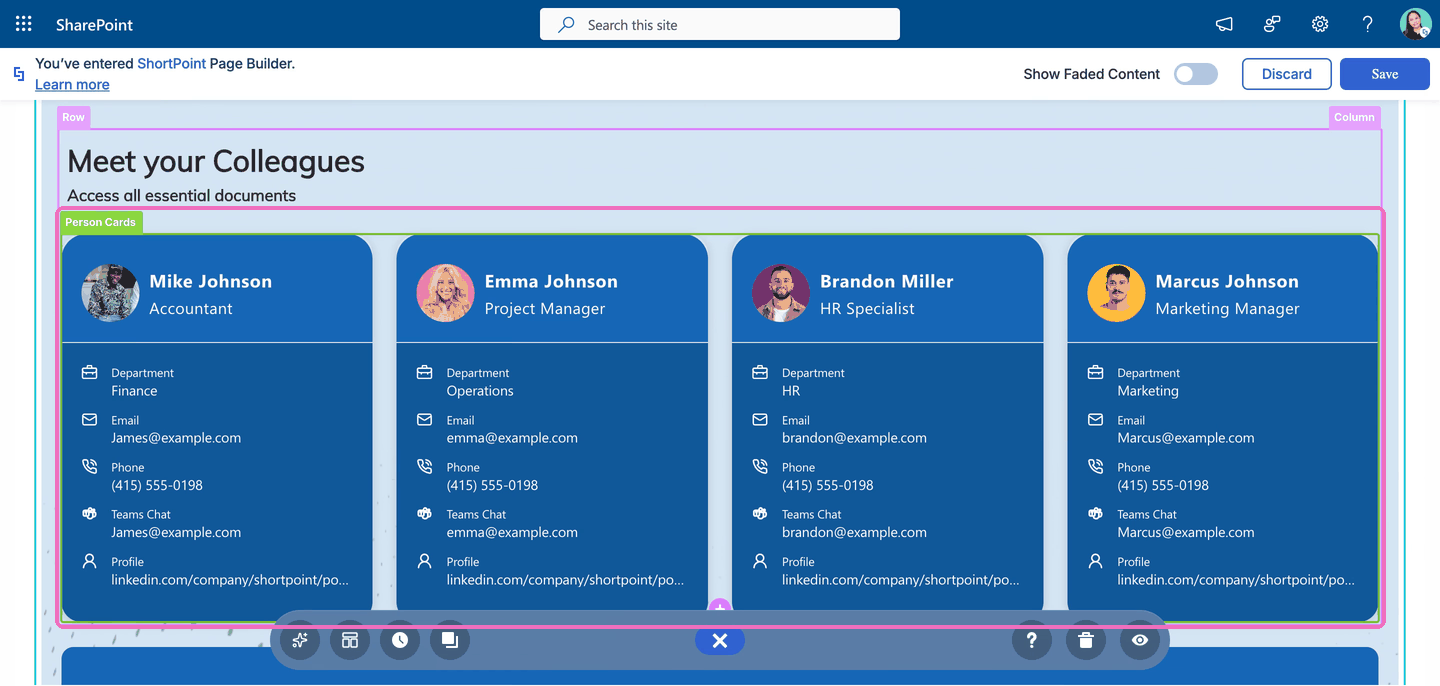Open the user account profile picture
This screenshot has width=1440, height=686.
1416,24
